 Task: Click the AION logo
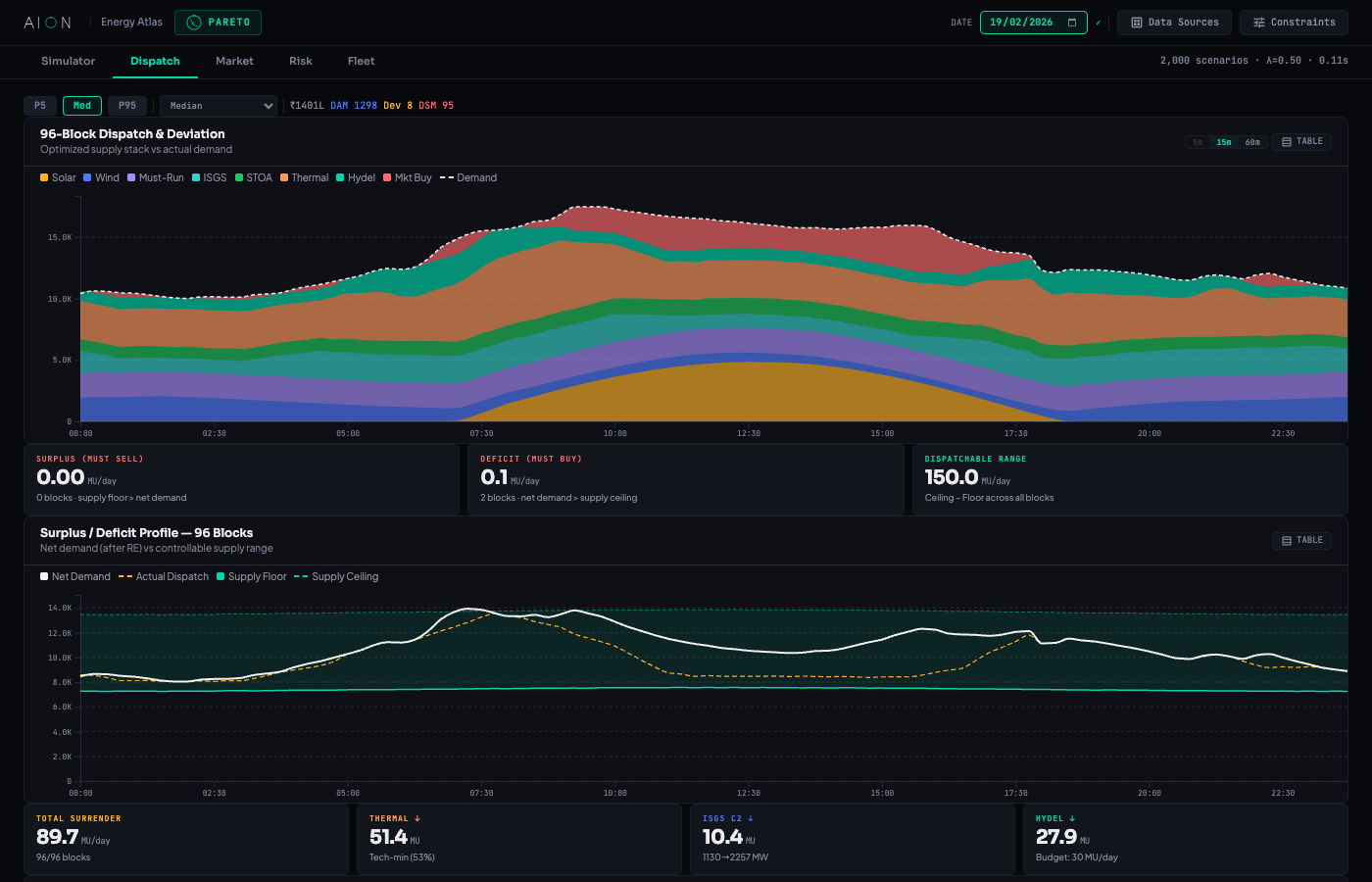click(46, 22)
